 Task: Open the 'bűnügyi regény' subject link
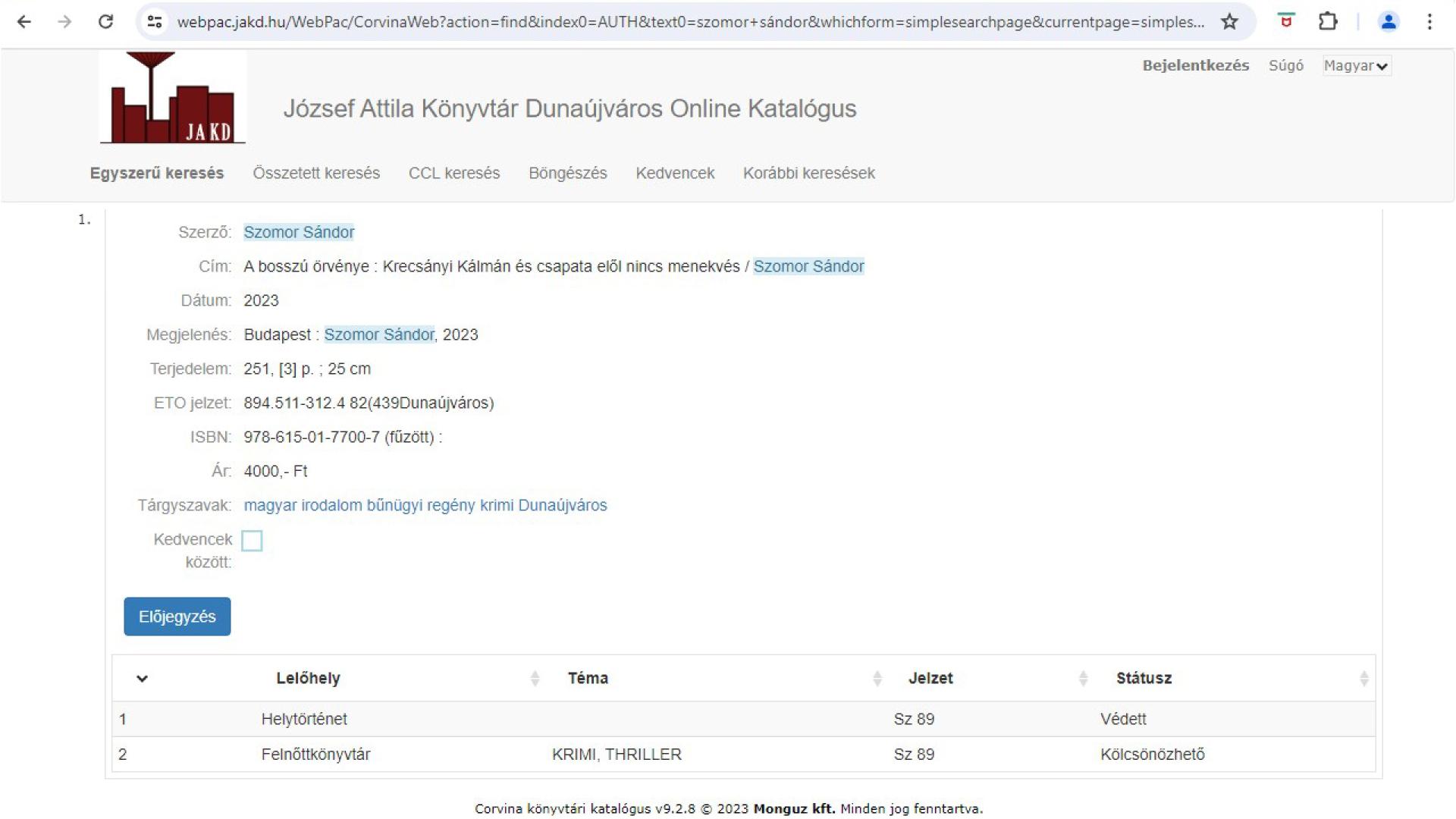421,505
